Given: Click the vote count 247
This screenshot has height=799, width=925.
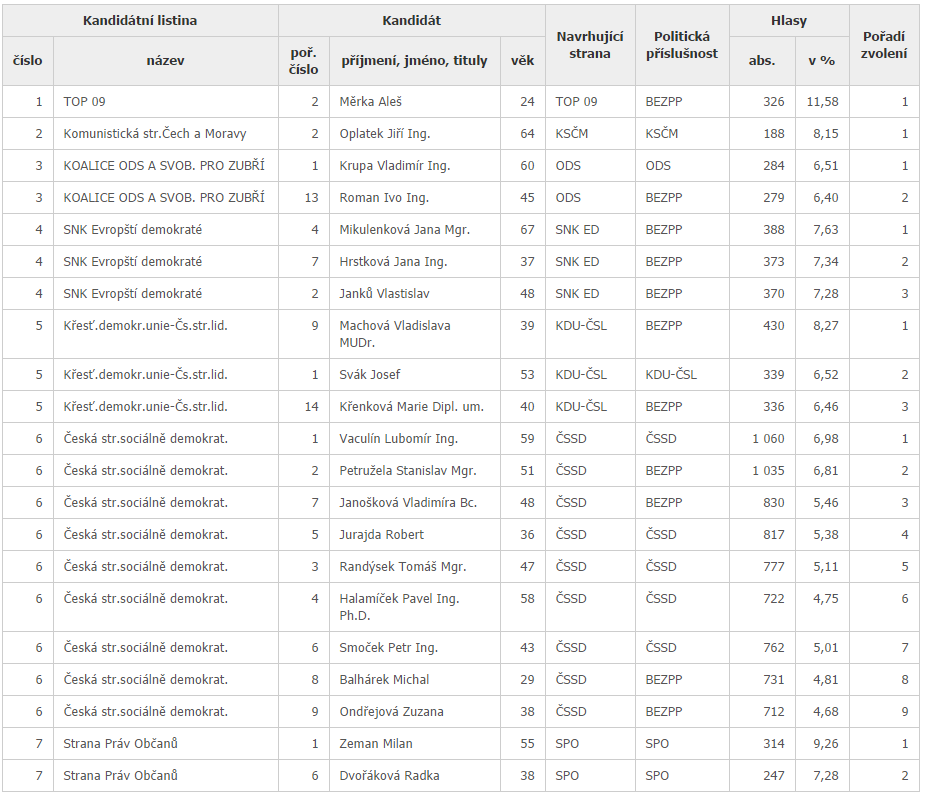Looking at the screenshot, I should click(773, 775).
